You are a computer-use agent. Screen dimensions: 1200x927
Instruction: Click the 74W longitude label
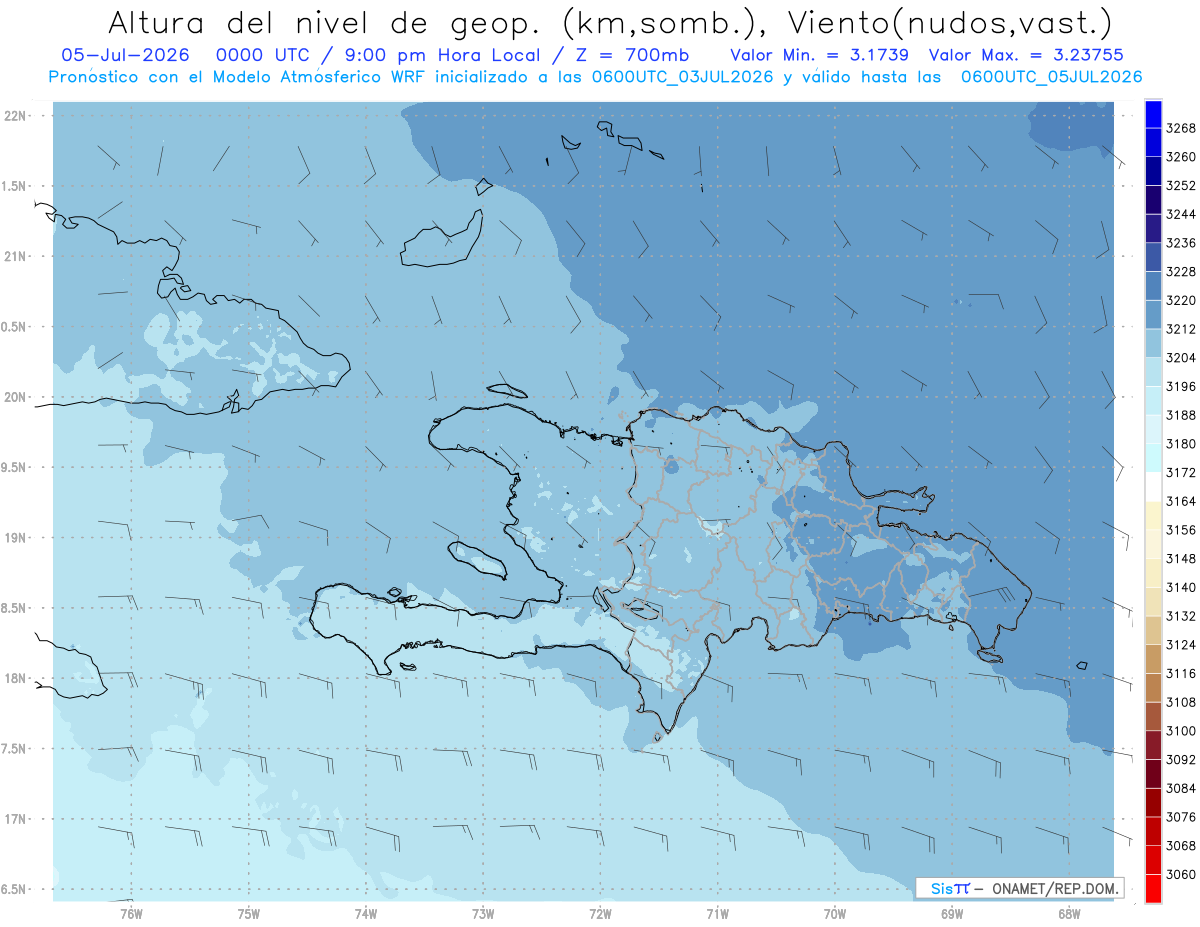[x=365, y=914]
